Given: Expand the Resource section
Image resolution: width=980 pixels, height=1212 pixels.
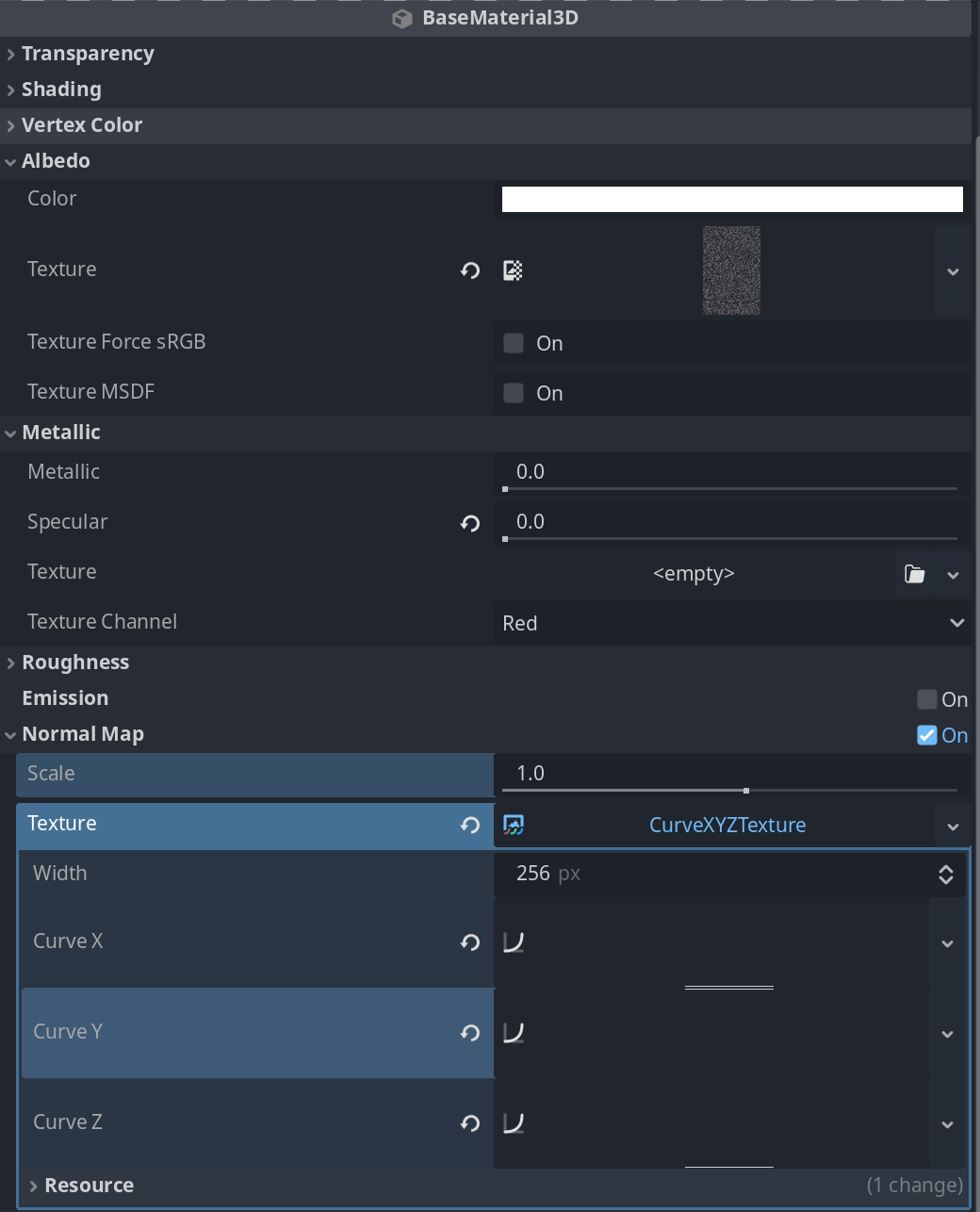Looking at the screenshot, I should (89, 1186).
